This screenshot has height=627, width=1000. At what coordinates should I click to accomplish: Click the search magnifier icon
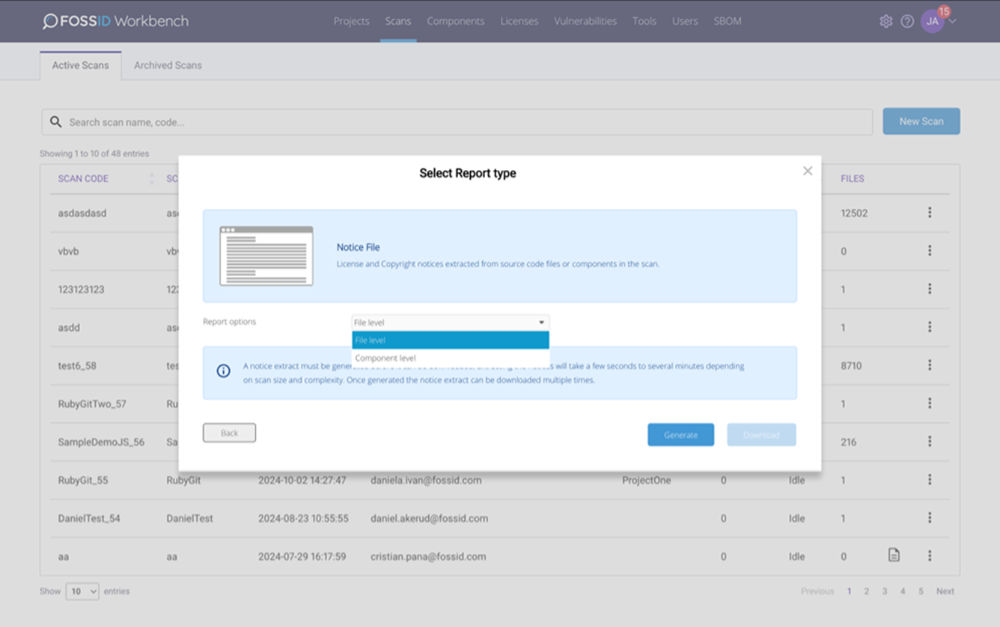pyautogui.click(x=56, y=122)
